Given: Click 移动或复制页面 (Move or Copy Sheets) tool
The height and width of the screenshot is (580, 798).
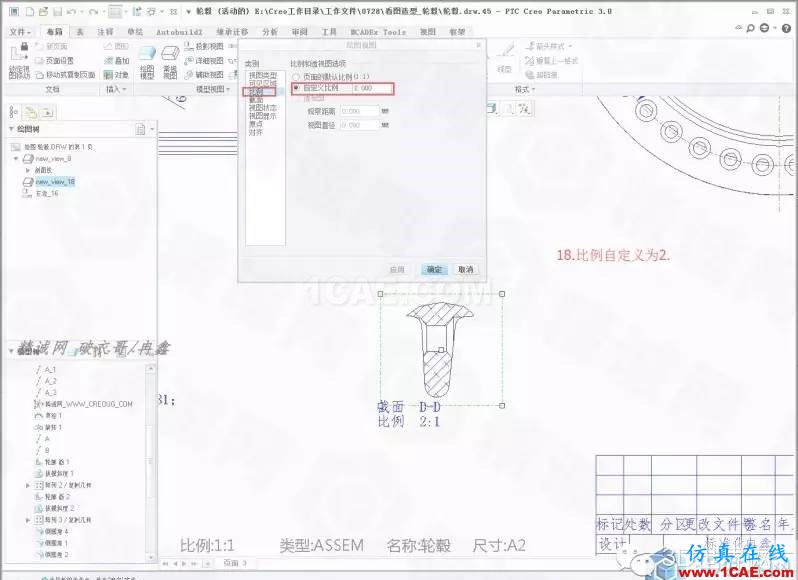Looking at the screenshot, I should 65,75.
